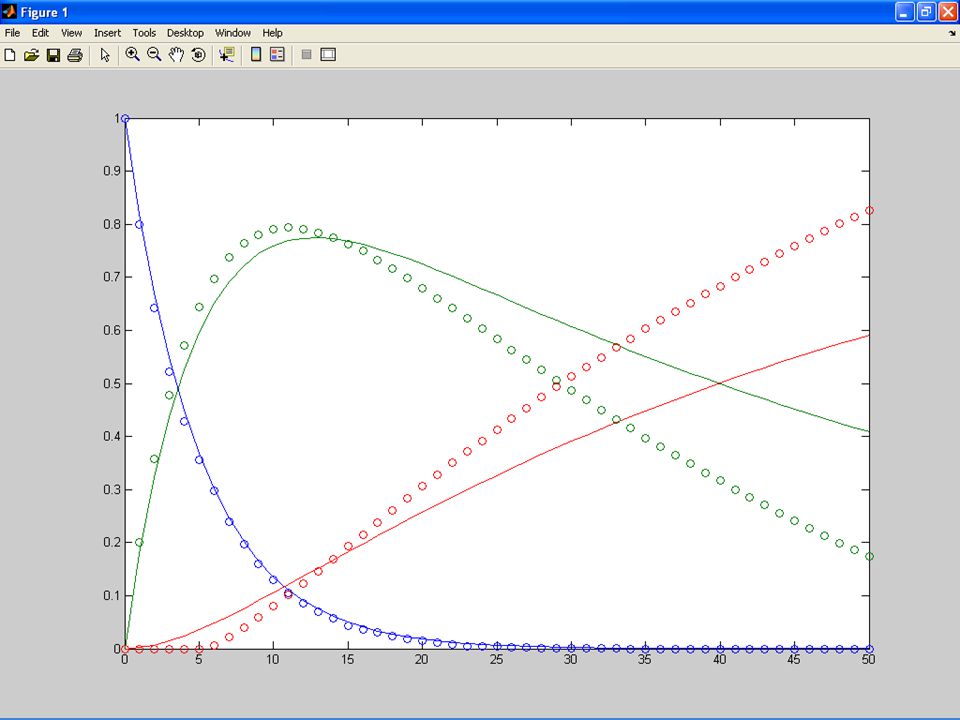Open the View menu
This screenshot has width=960, height=720.
72,33
